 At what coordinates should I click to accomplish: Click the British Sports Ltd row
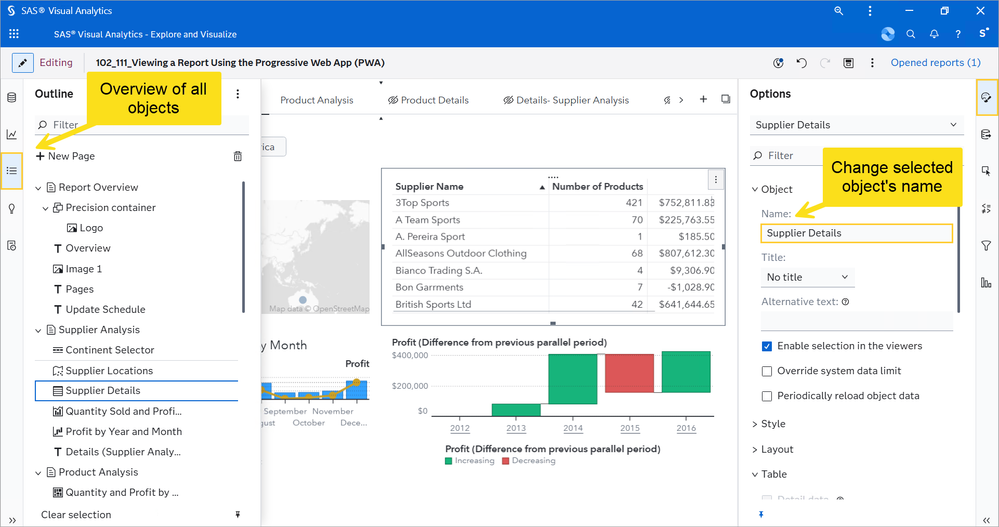(553, 305)
